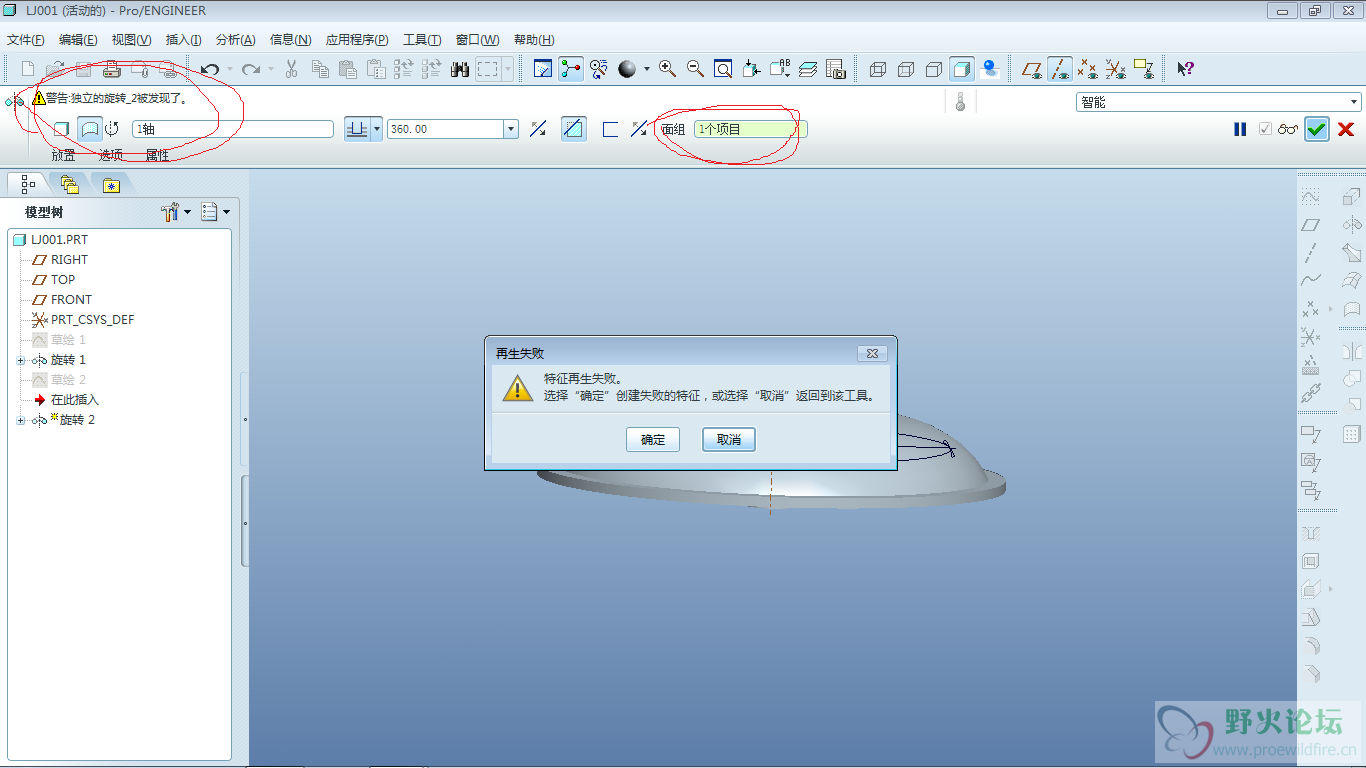Click the quilt collector '1个项目' field

(x=750, y=129)
